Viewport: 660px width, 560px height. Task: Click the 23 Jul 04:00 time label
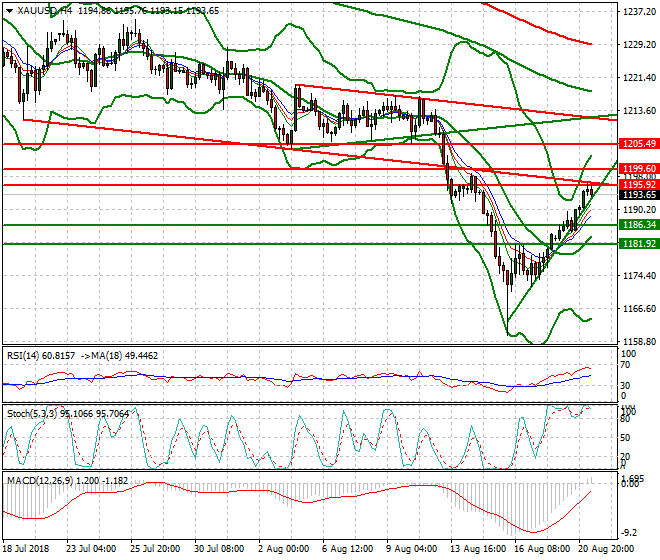(x=91, y=549)
